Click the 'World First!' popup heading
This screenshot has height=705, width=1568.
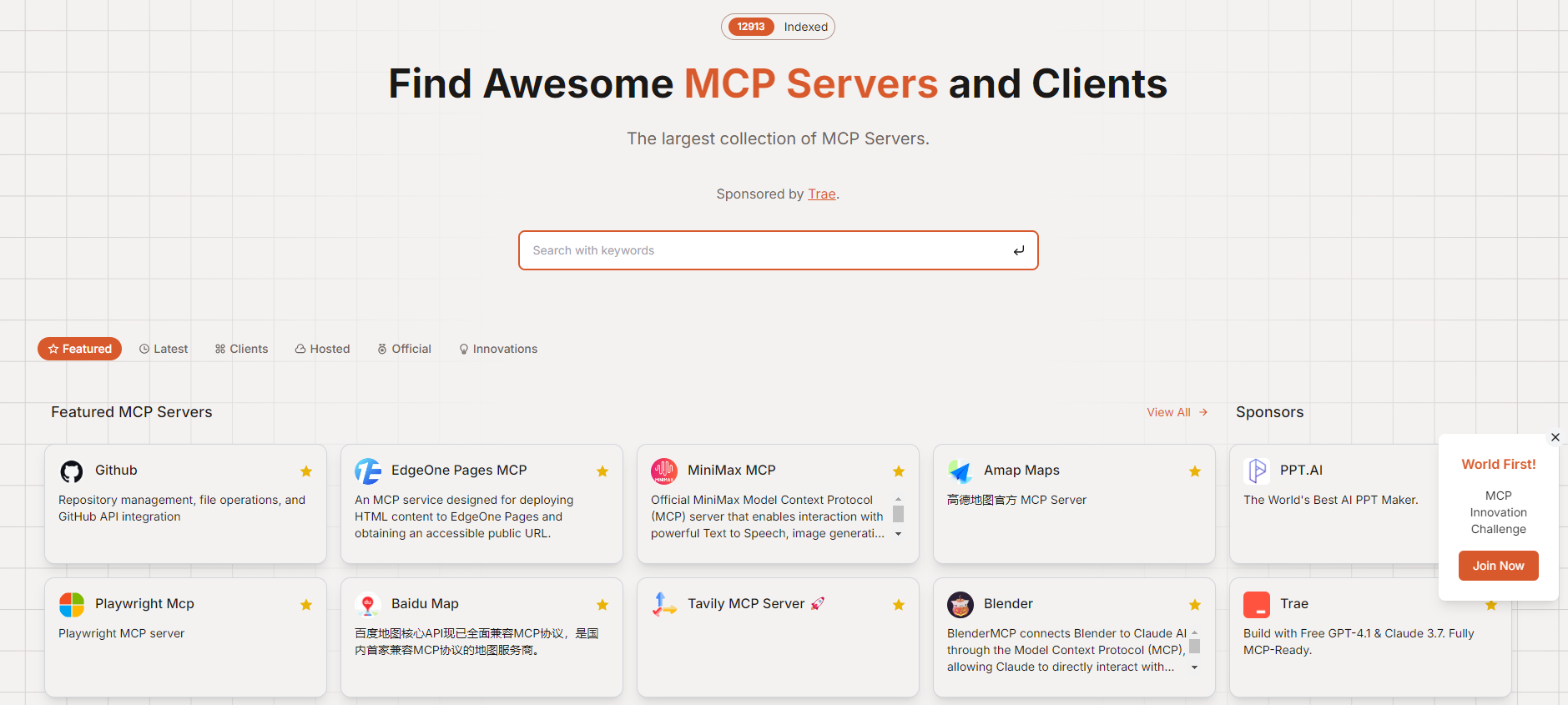point(1498,465)
